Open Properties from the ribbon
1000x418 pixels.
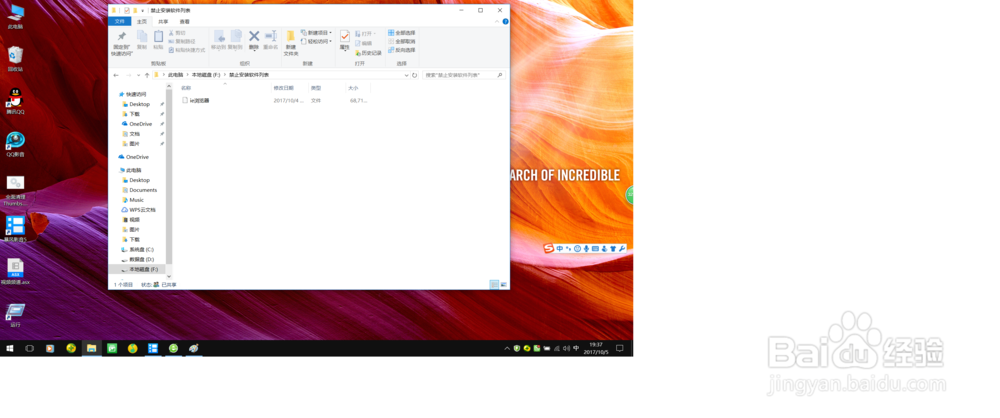click(344, 40)
